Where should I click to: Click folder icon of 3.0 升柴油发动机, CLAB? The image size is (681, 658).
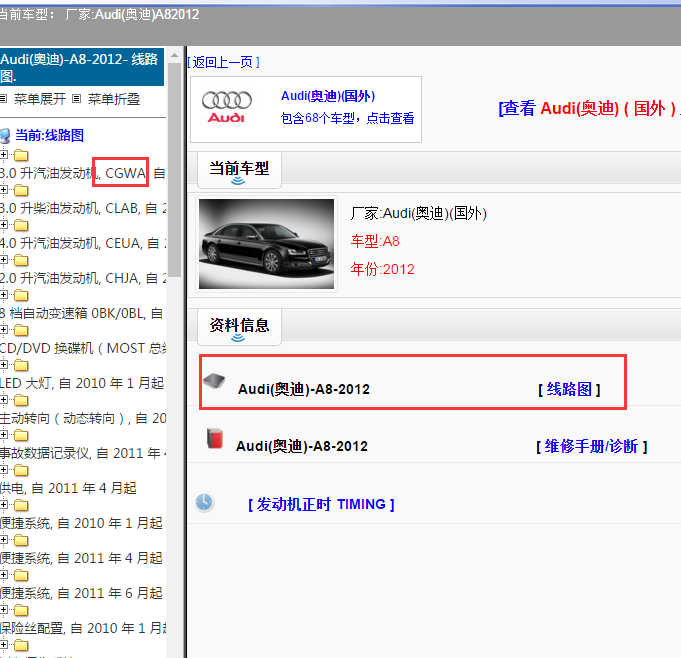click(x=21, y=190)
